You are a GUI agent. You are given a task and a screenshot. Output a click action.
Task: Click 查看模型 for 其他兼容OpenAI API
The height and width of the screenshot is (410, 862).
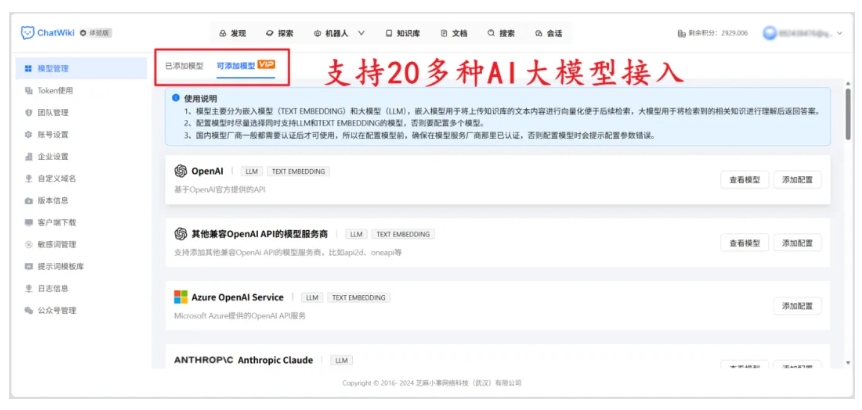coord(744,243)
